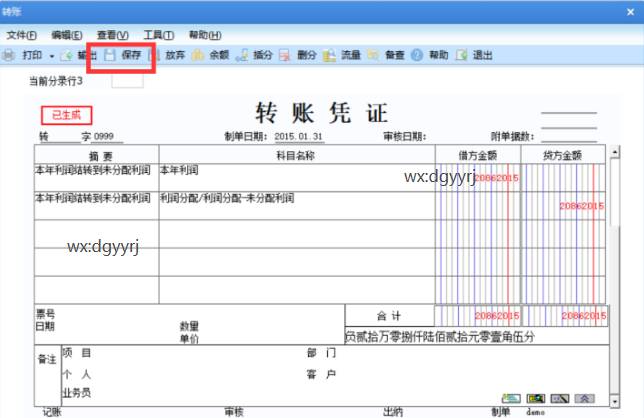
Task: Open the 文件(F) menu
Action: click(x=22, y=35)
